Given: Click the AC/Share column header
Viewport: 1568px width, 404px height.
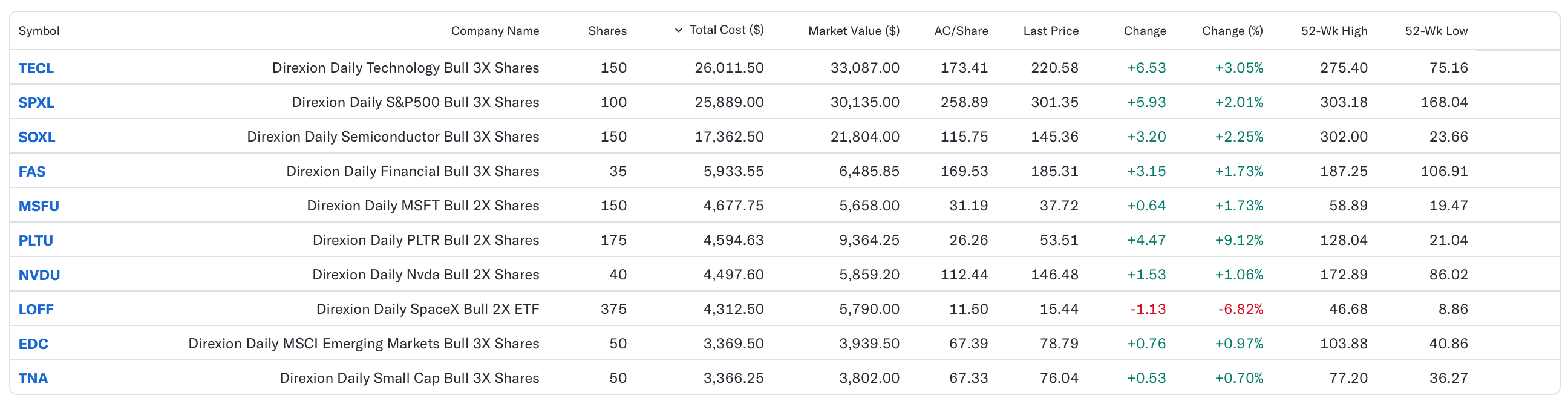Looking at the screenshot, I should point(961,31).
